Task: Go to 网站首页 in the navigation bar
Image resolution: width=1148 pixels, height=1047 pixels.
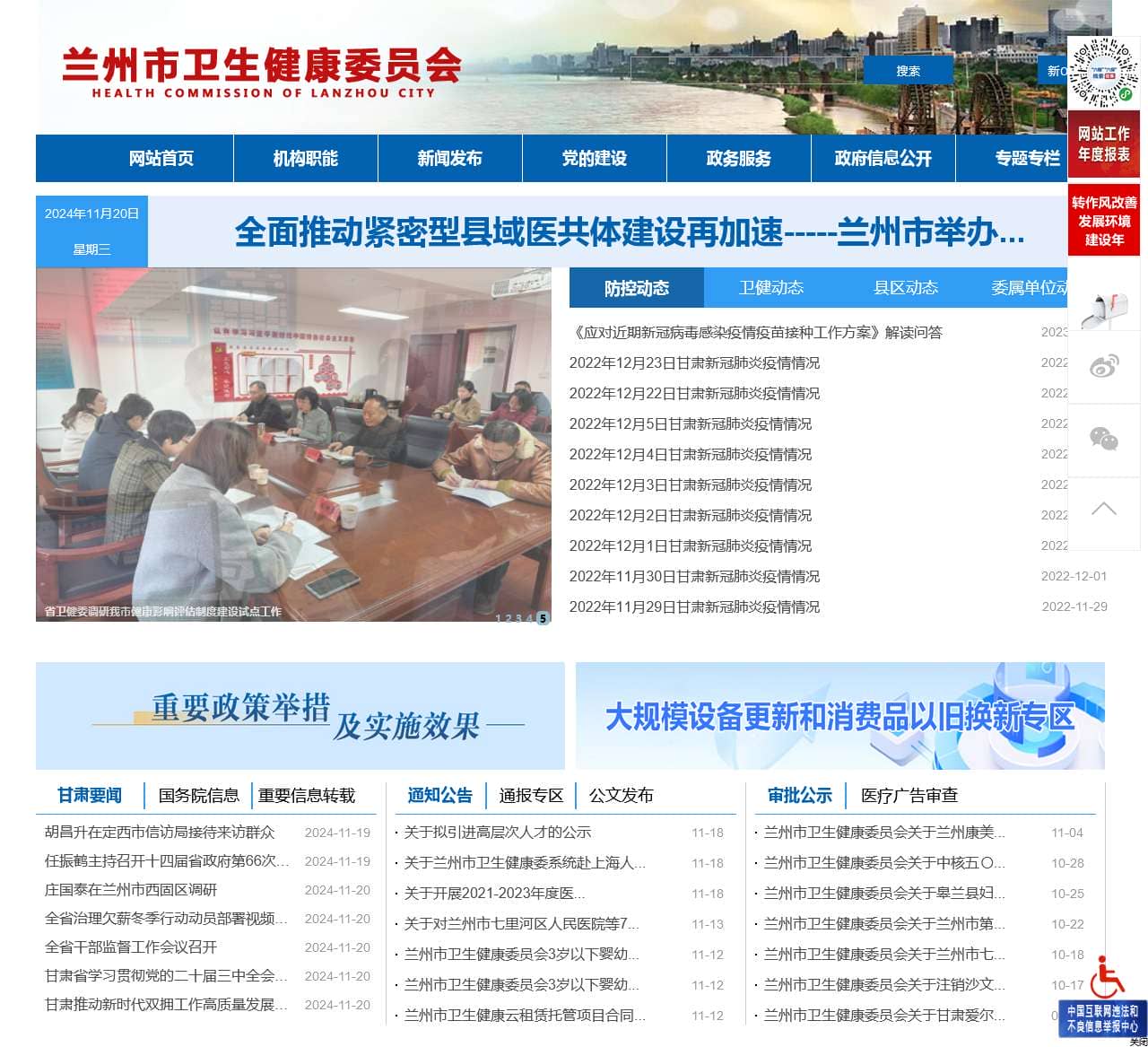Action: pos(161,159)
